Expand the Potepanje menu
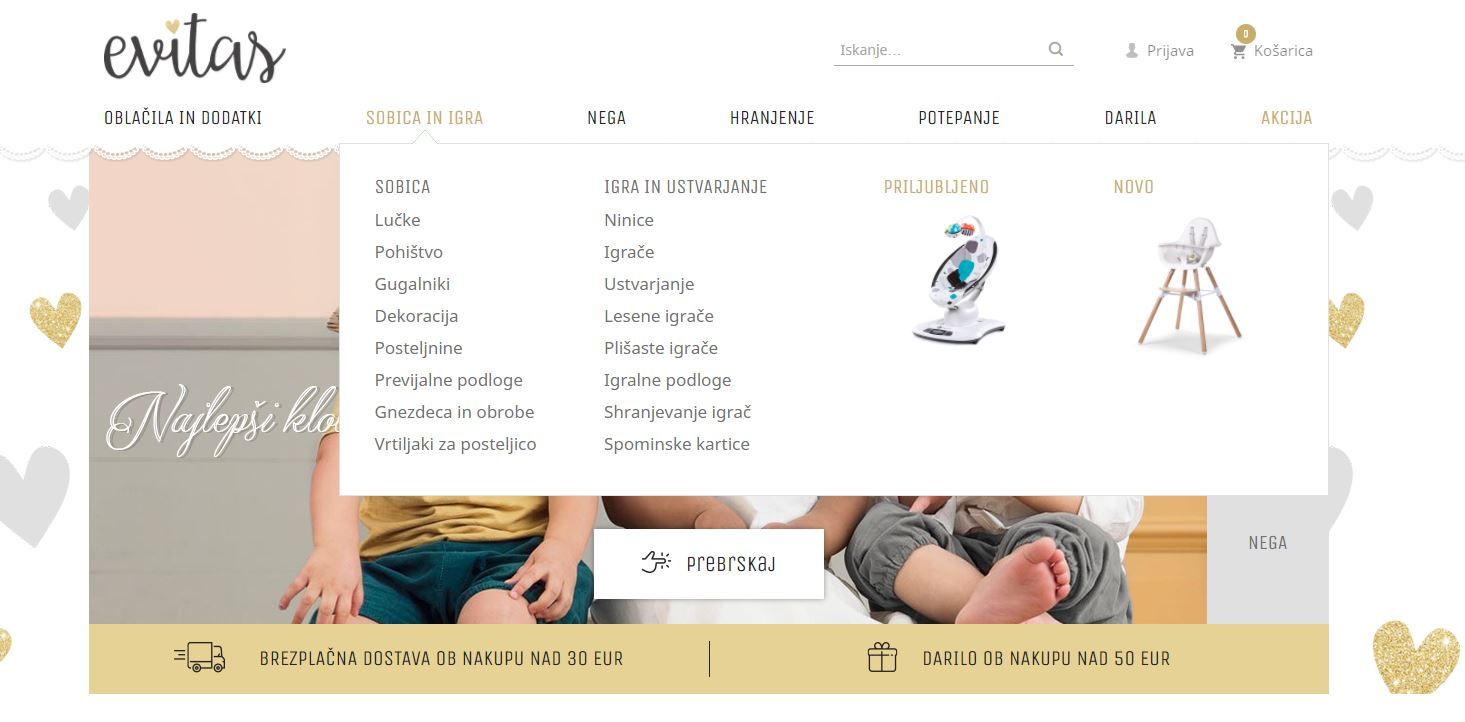Image resolution: width=1465 pixels, height=722 pixels. [x=959, y=118]
